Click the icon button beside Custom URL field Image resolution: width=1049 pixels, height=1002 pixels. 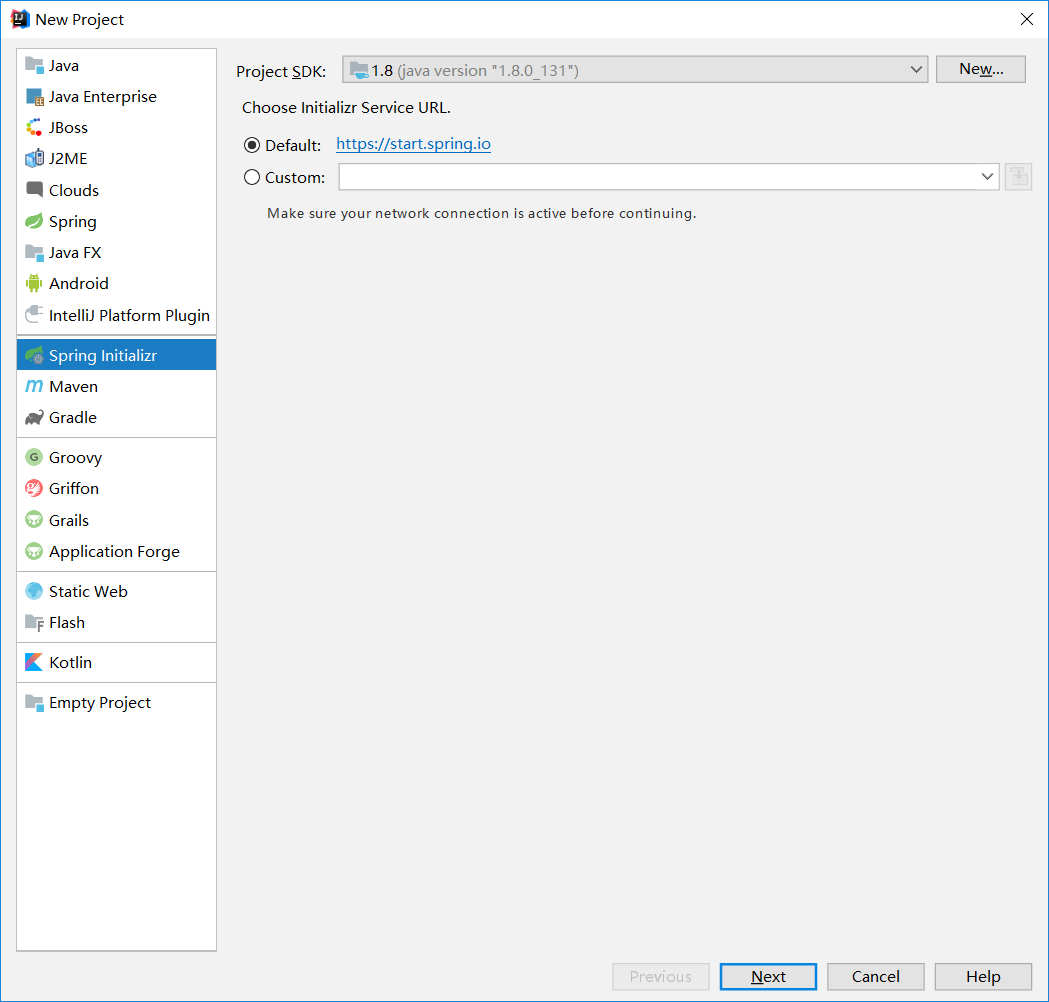tap(1019, 177)
